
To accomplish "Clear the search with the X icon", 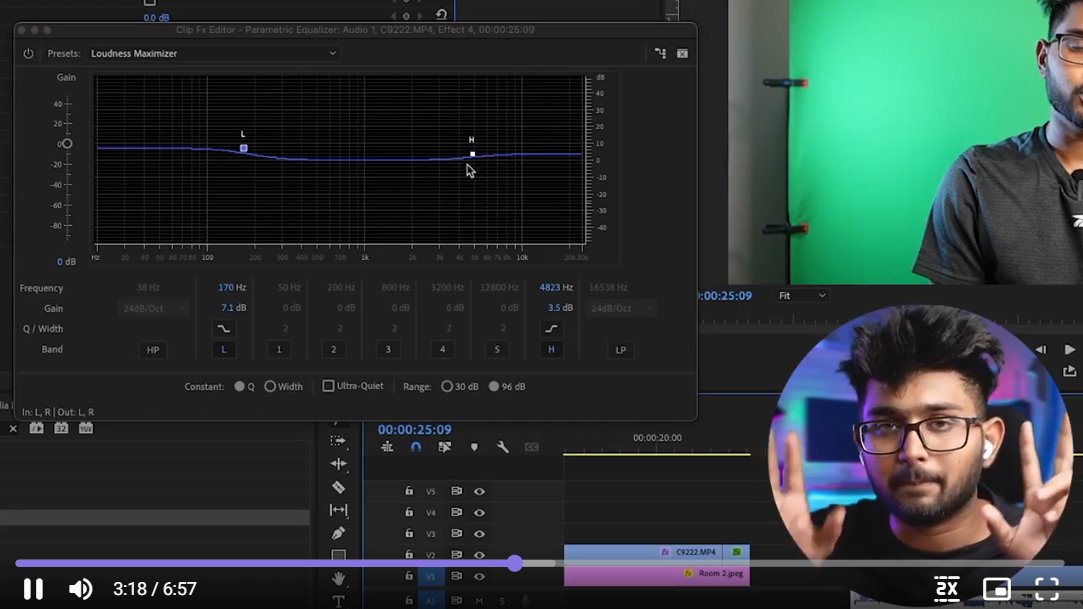I will pos(13,429).
